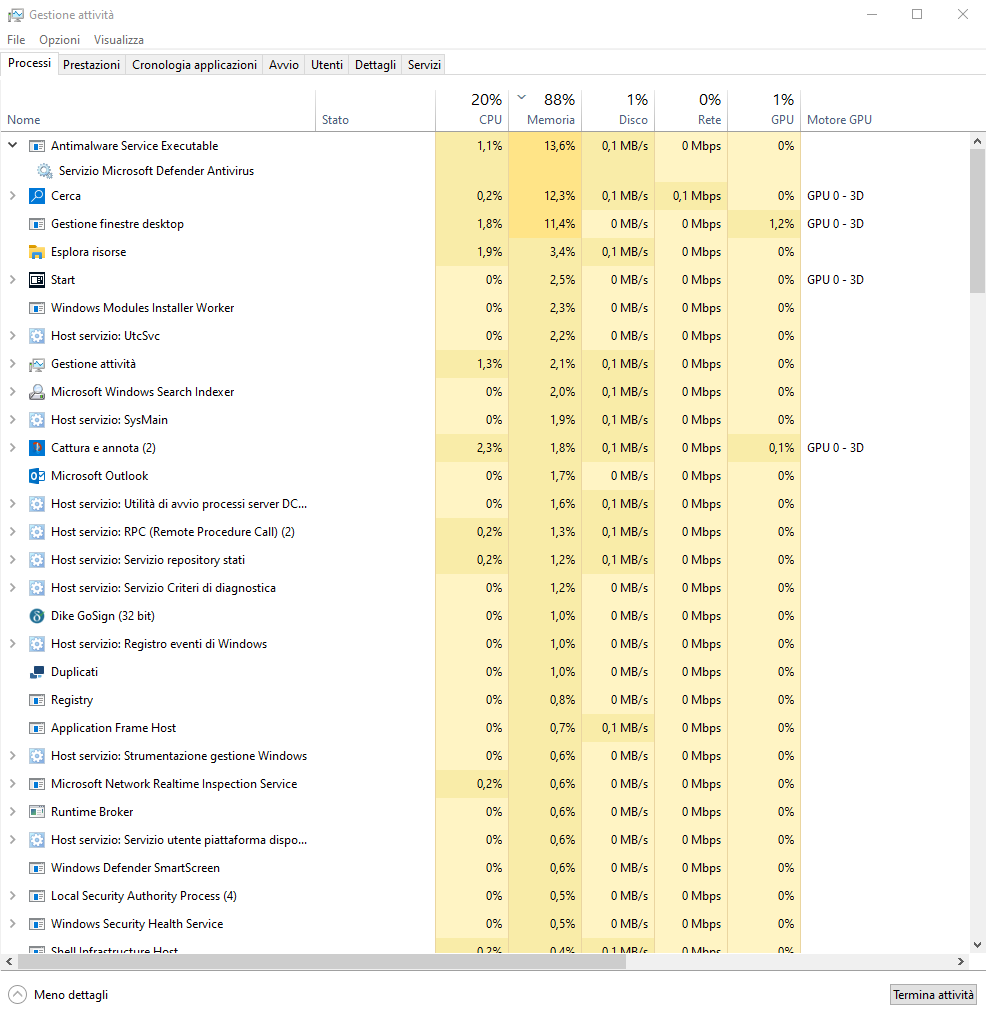The width and height of the screenshot is (986, 1015).
Task: Click the Duplicati process icon
Action: pos(37,672)
